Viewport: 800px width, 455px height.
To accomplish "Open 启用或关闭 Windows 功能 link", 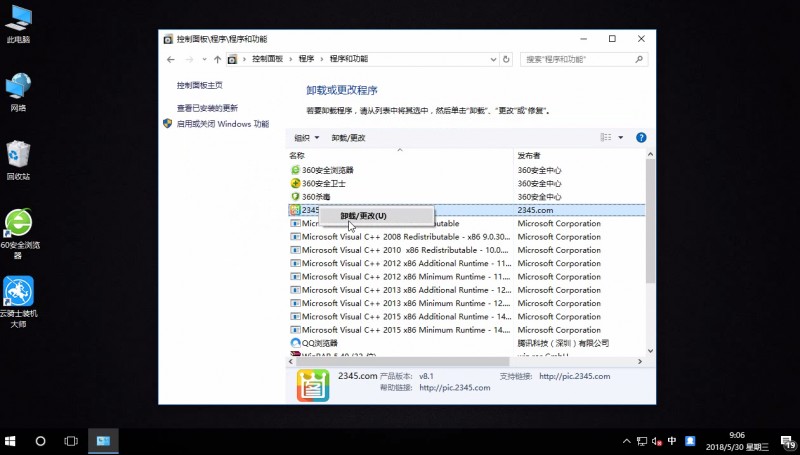I will tap(222, 124).
